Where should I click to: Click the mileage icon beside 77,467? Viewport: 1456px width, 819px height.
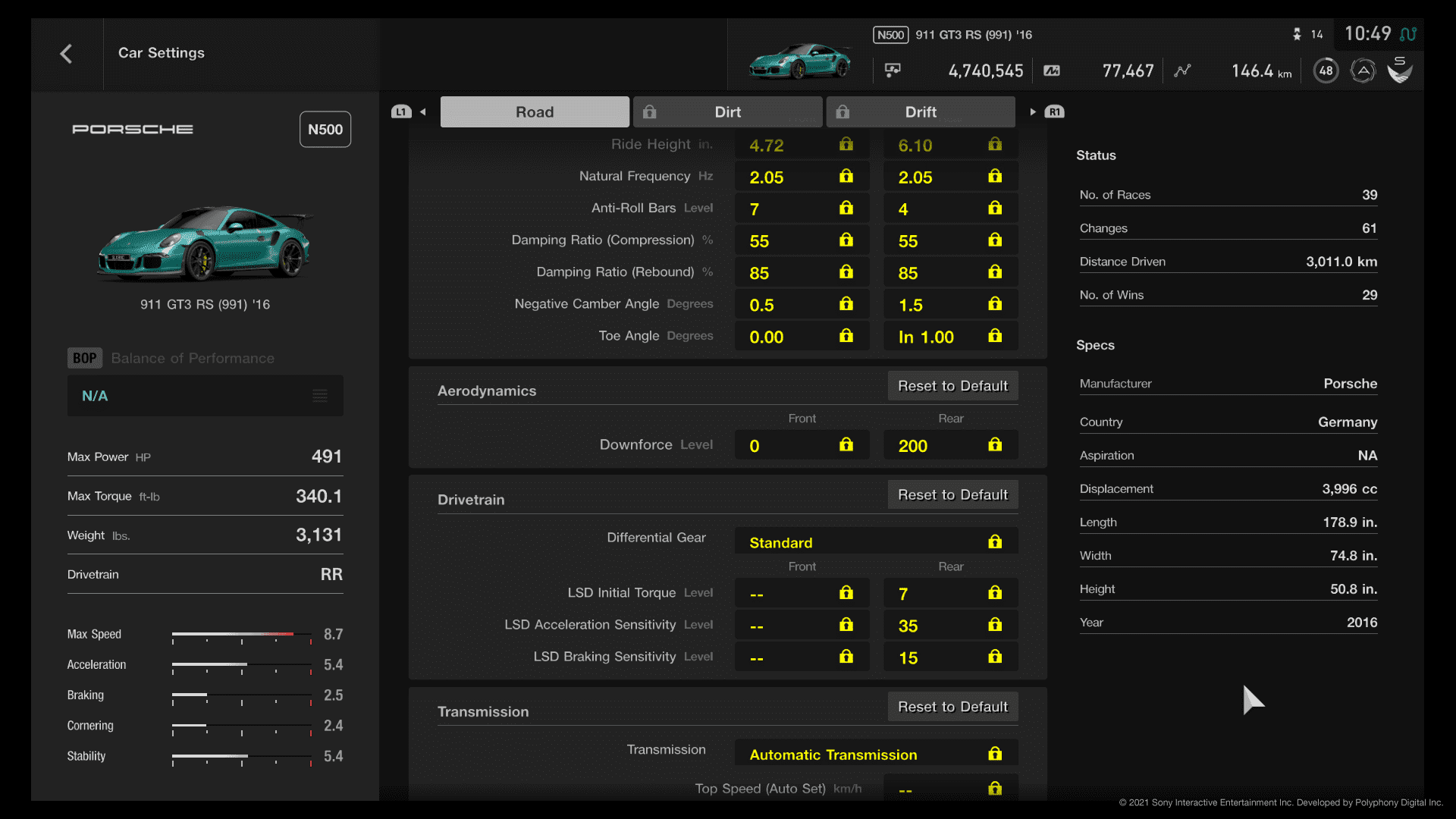point(1052,71)
